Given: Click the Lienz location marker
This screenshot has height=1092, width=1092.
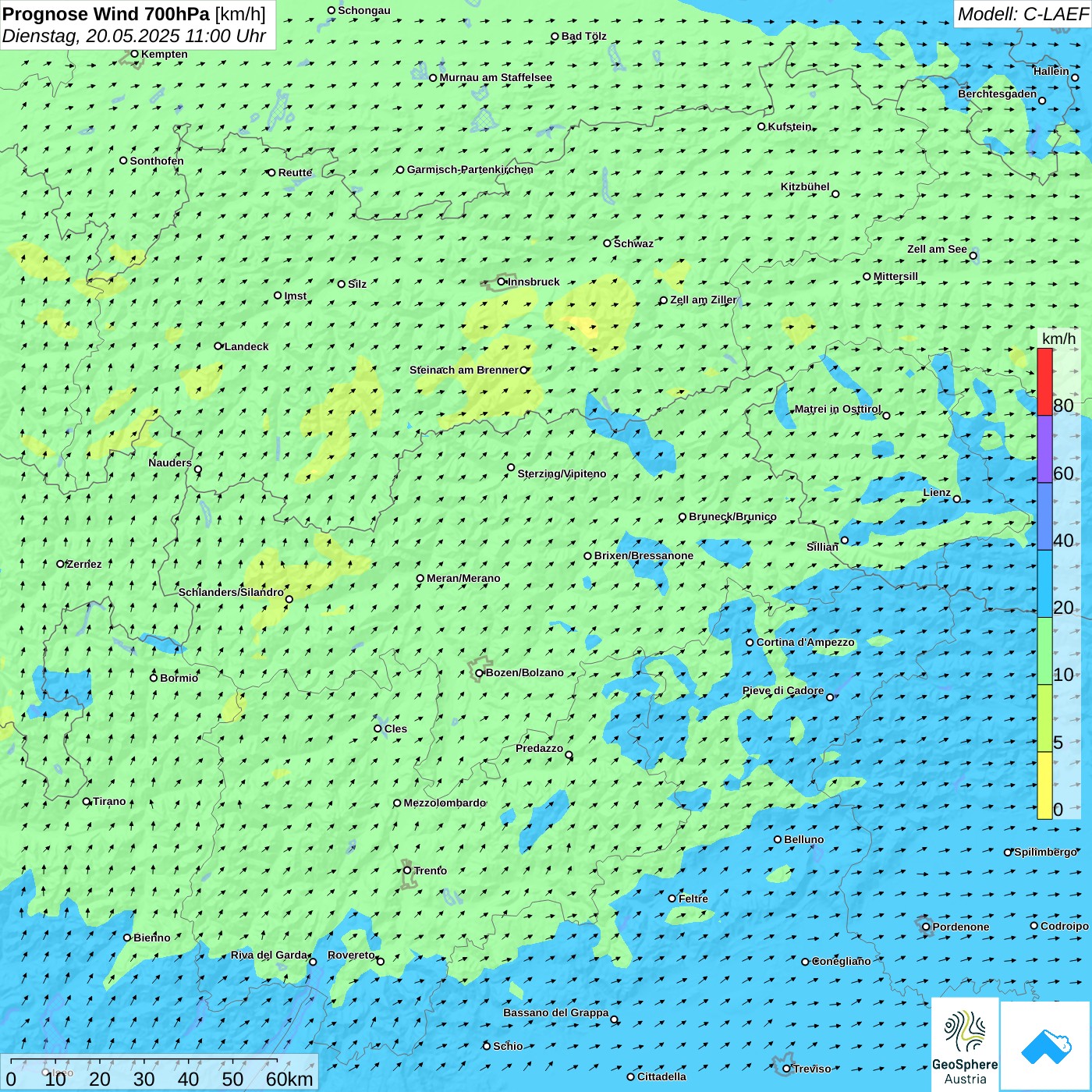Looking at the screenshot, I should [957, 499].
